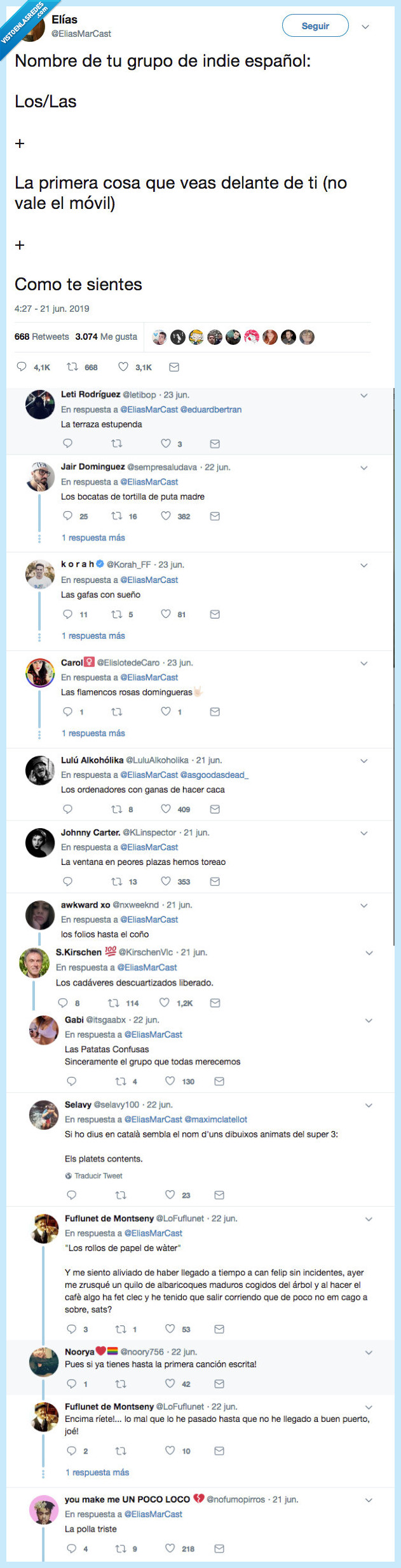The image size is (401, 1568).
Task: Open dropdown arrow next to Seguir
Action: tap(365, 27)
